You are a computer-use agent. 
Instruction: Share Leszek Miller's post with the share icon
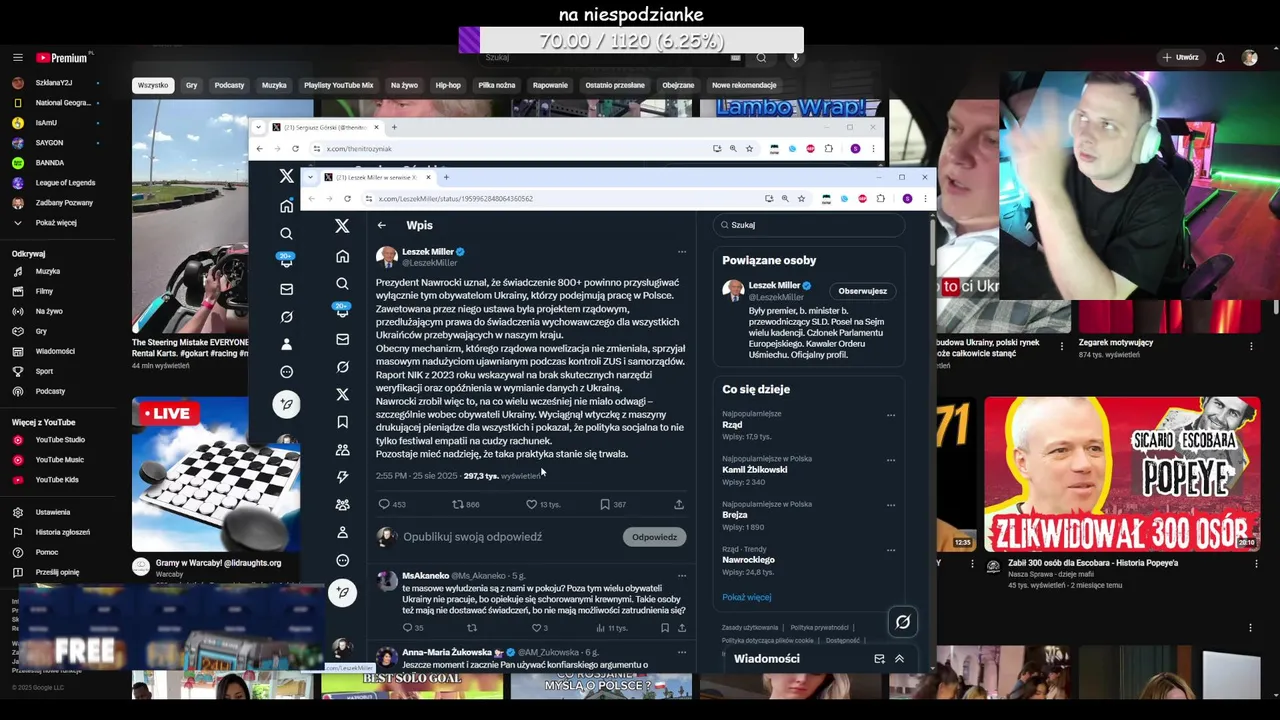tap(679, 504)
